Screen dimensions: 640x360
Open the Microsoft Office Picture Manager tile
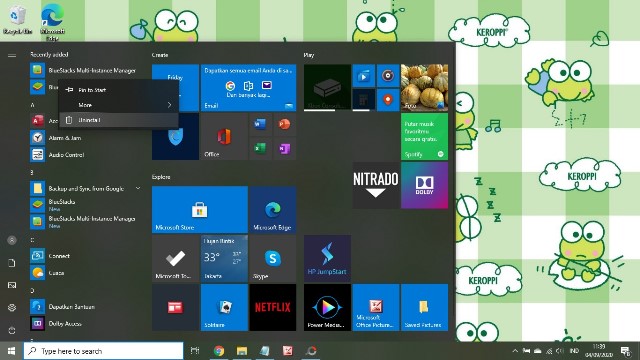point(376,307)
